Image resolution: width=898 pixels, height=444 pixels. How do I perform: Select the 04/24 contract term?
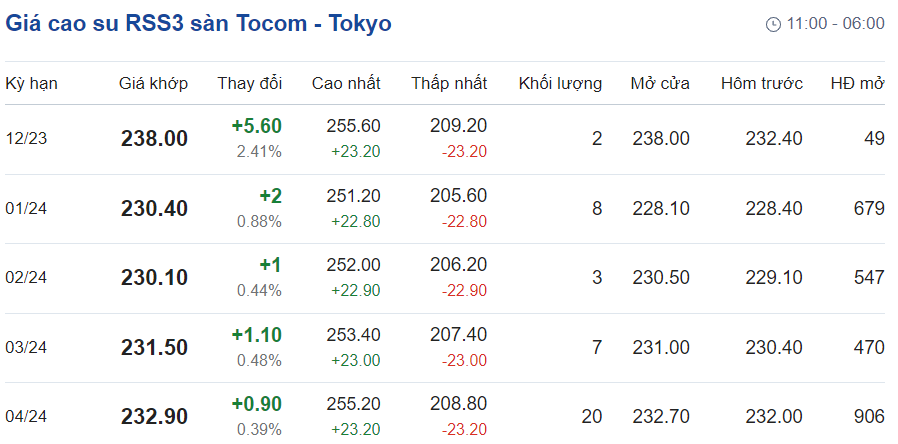click(x=27, y=416)
